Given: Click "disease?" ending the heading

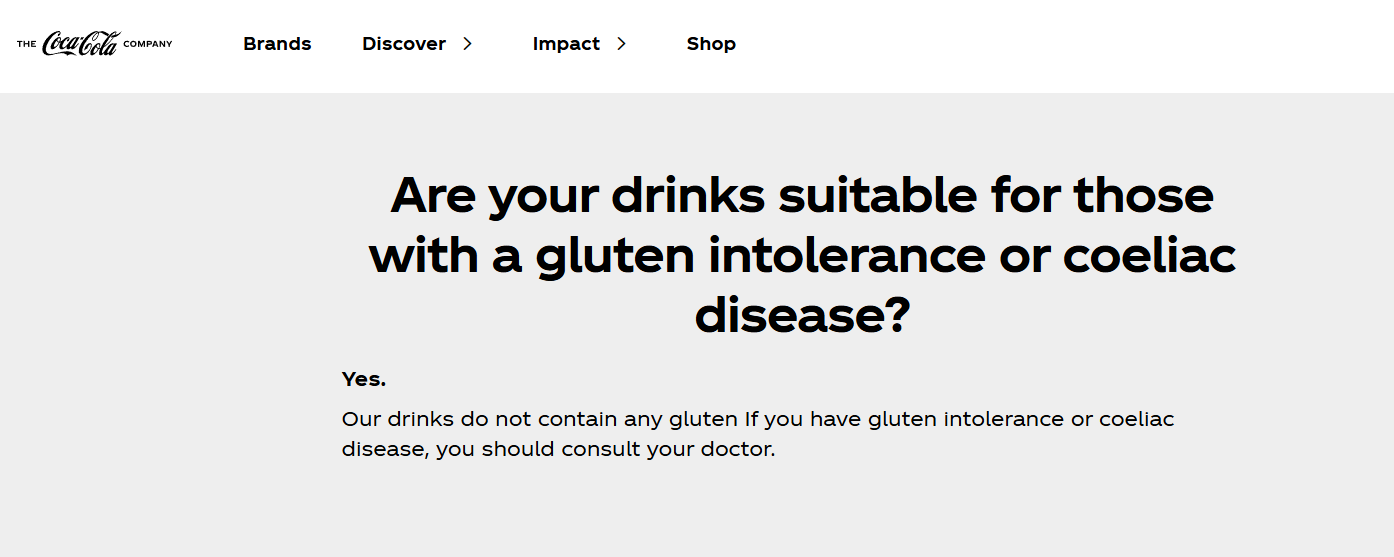Looking at the screenshot, I should click(x=802, y=315).
